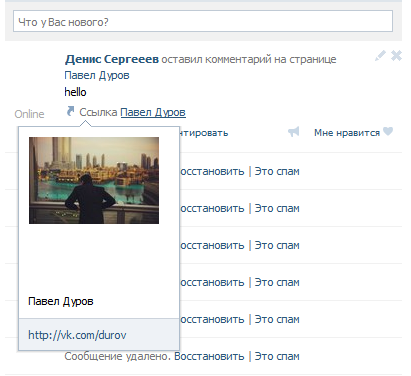Click the megaphone share icon
Screen dimensions: 411x376
pyautogui.click(x=294, y=132)
